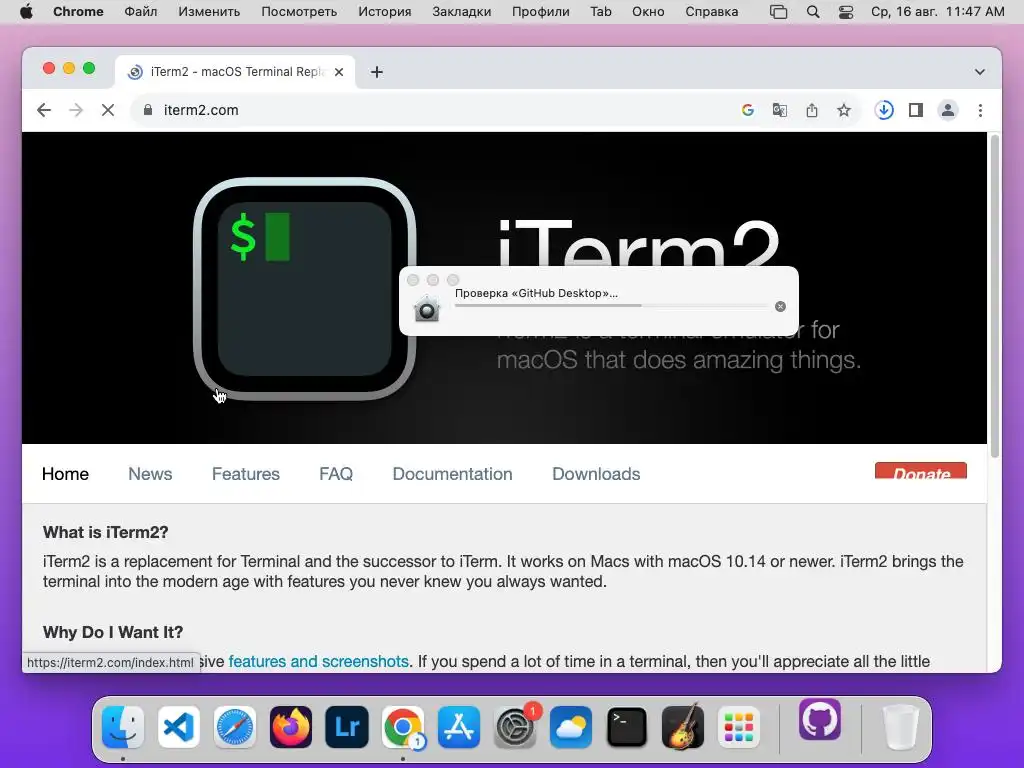
Task: Click the verification progress bar
Action: tap(611, 306)
